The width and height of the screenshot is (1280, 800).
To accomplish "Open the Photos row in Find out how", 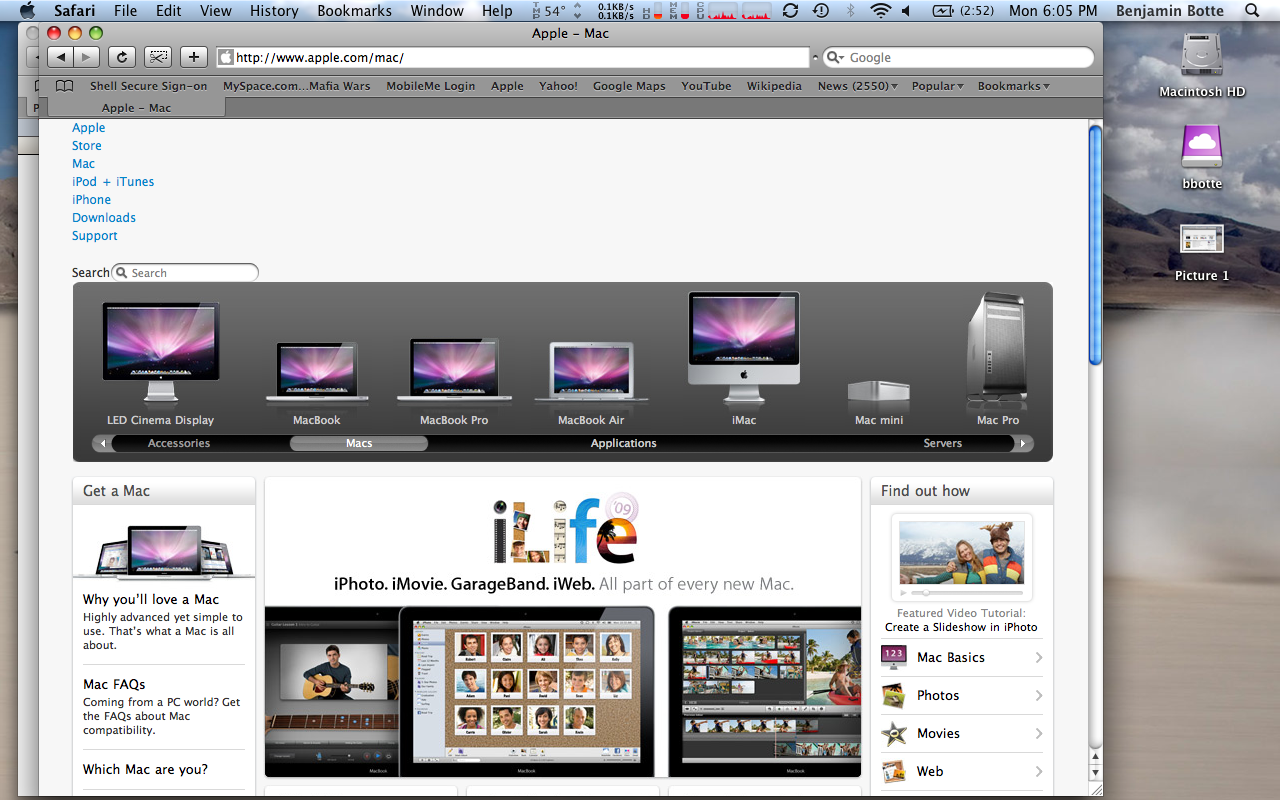I will [961, 695].
